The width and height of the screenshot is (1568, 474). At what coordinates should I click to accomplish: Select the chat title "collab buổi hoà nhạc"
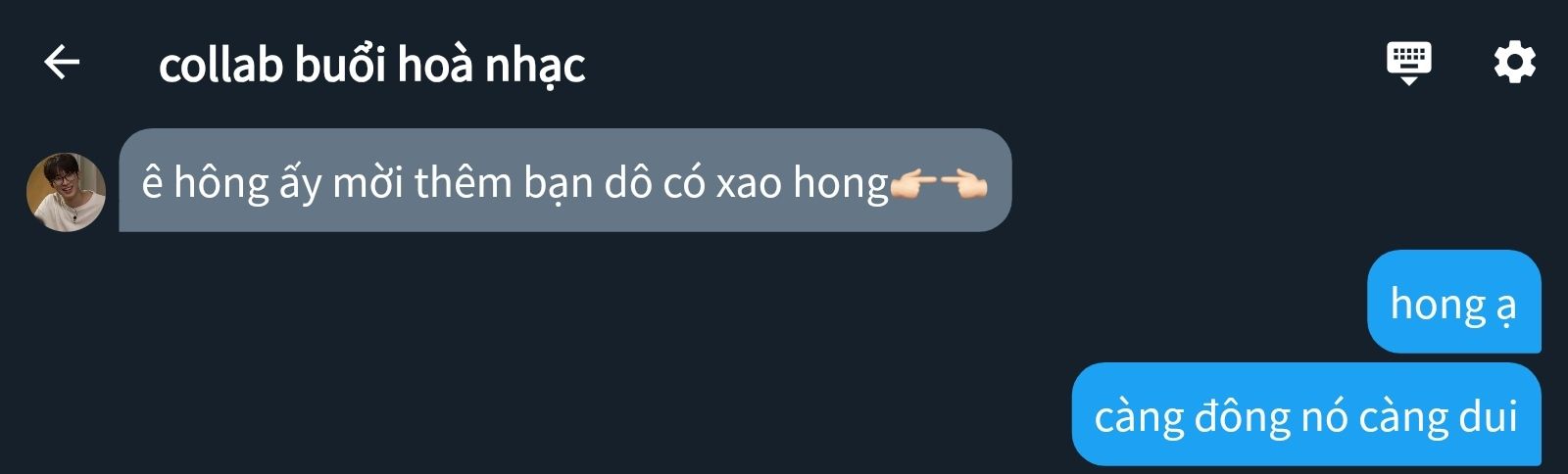pyautogui.click(x=371, y=66)
